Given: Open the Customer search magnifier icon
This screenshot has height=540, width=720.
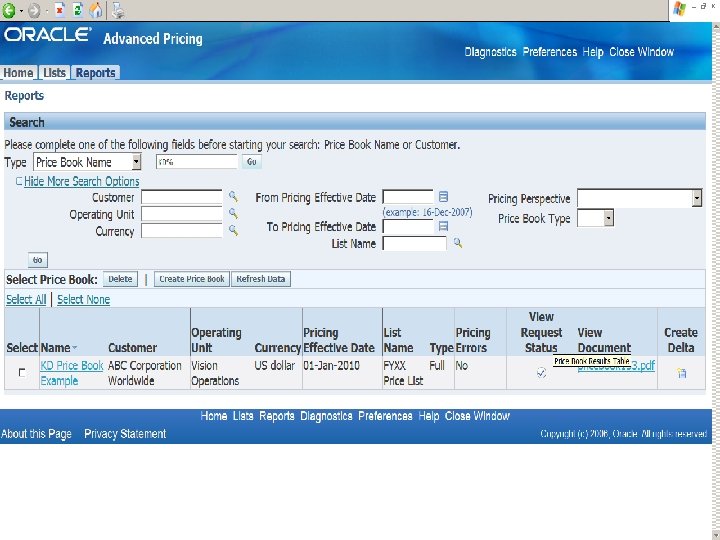Looking at the screenshot, I should [233, 197].
